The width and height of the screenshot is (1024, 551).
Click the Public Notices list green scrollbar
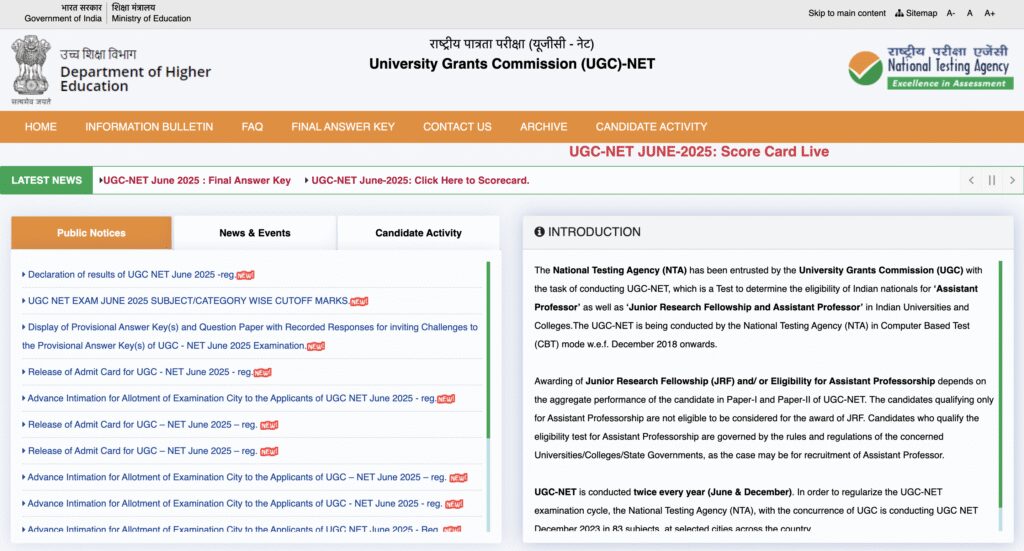pyautogui.click(x=488, y=350)
